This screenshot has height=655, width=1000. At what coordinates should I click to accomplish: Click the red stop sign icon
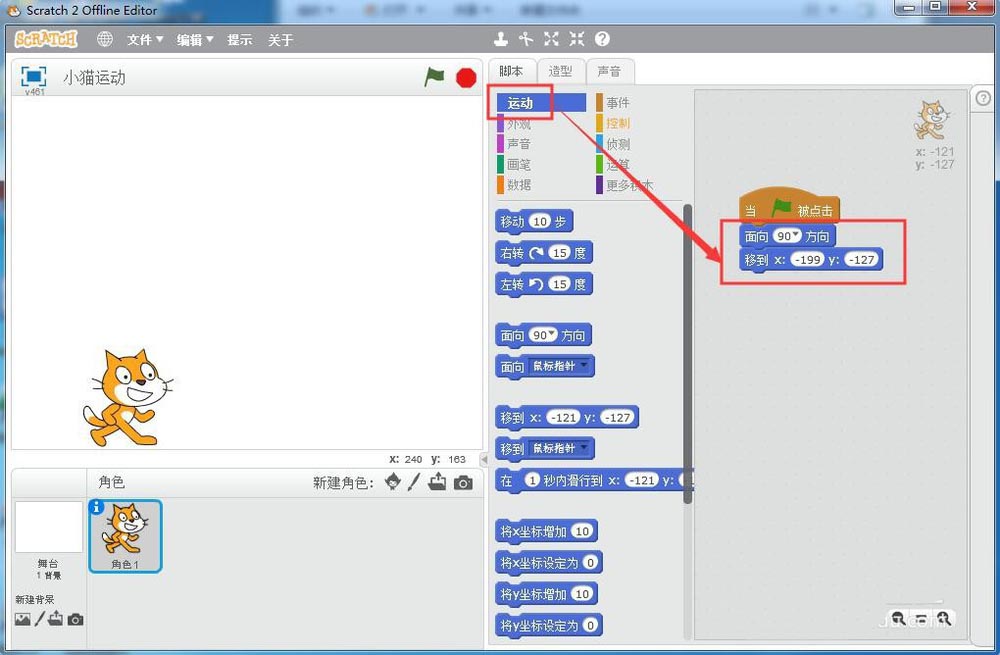(466, 77)
